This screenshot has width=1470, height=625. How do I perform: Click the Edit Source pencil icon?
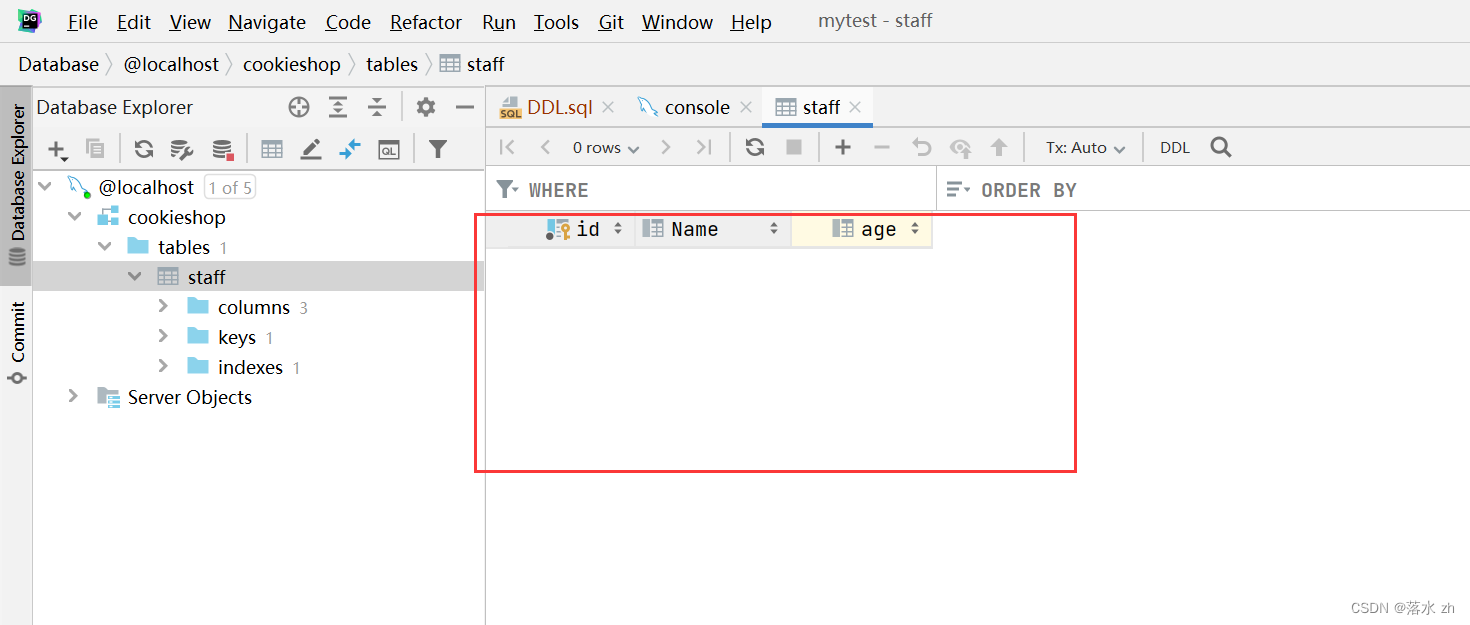(311, 149)
